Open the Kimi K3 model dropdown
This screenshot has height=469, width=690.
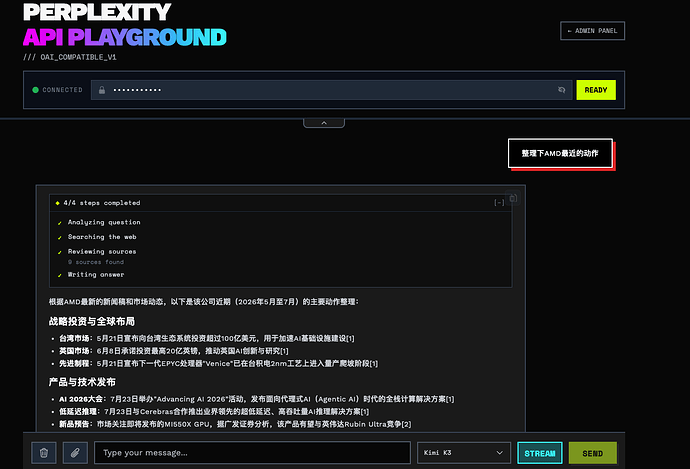click(x=464, y=453)
